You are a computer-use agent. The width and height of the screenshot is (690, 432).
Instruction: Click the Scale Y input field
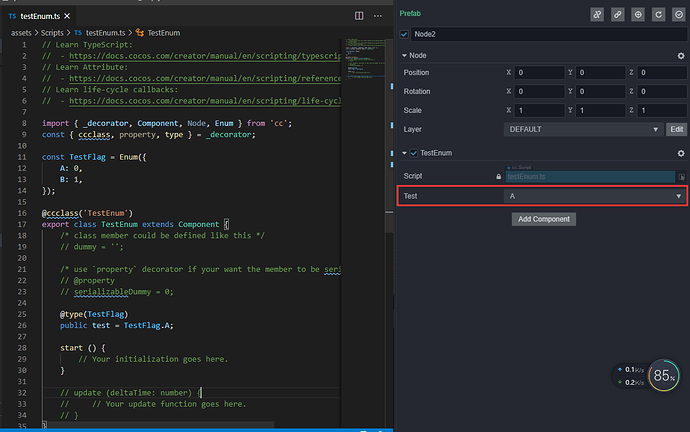pos(600,110)
